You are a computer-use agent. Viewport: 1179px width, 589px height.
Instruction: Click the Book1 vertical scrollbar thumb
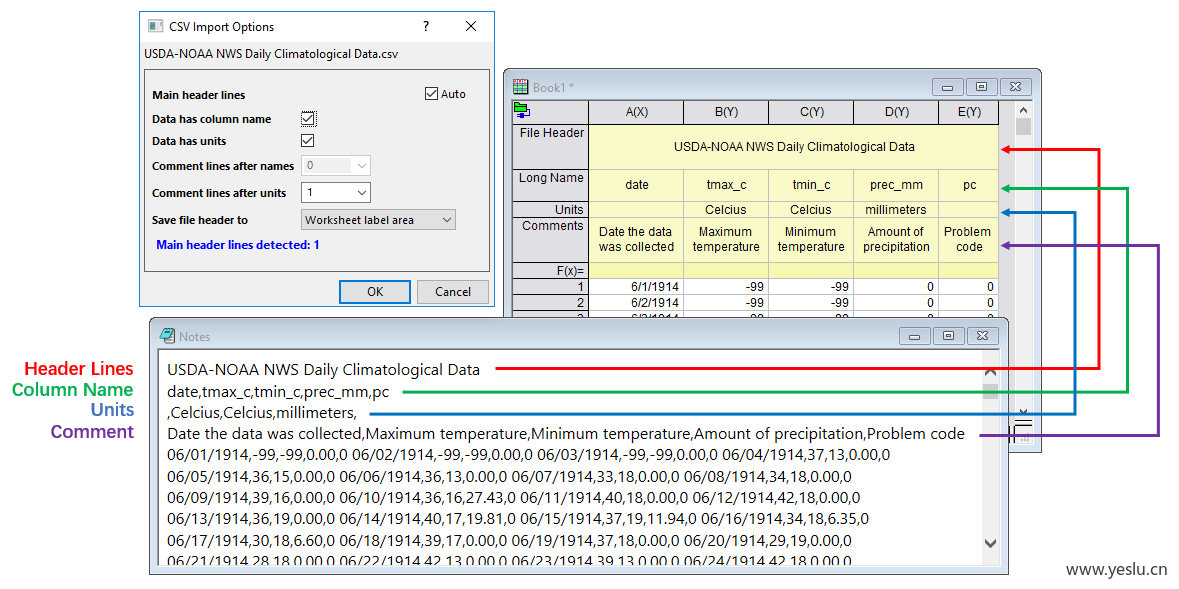pyautogui.click(x=1023, y=126)
